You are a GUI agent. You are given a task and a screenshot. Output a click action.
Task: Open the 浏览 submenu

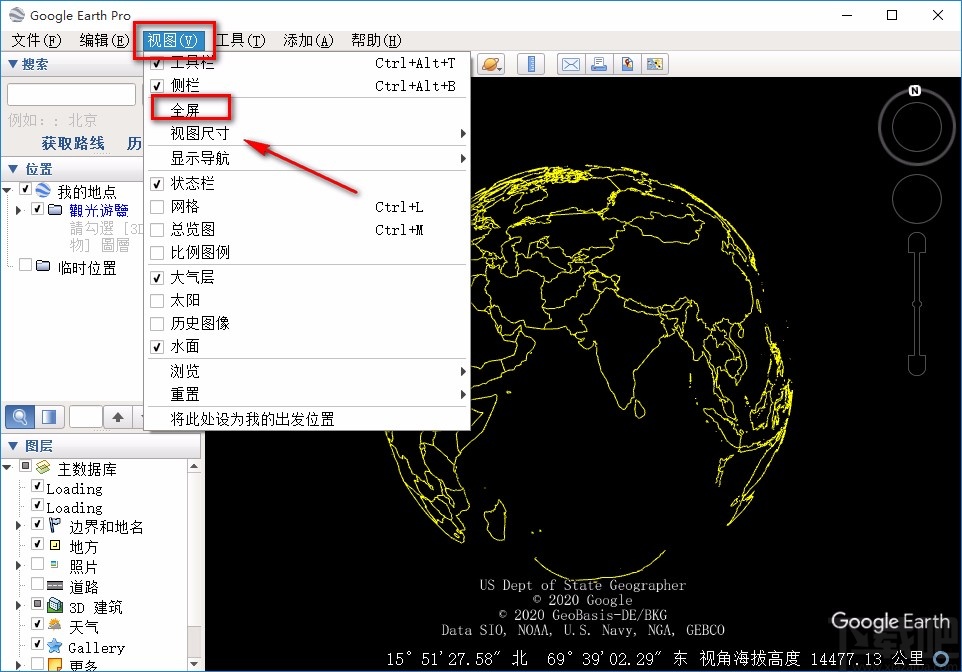pyautogui.click(x=307, y=371)
